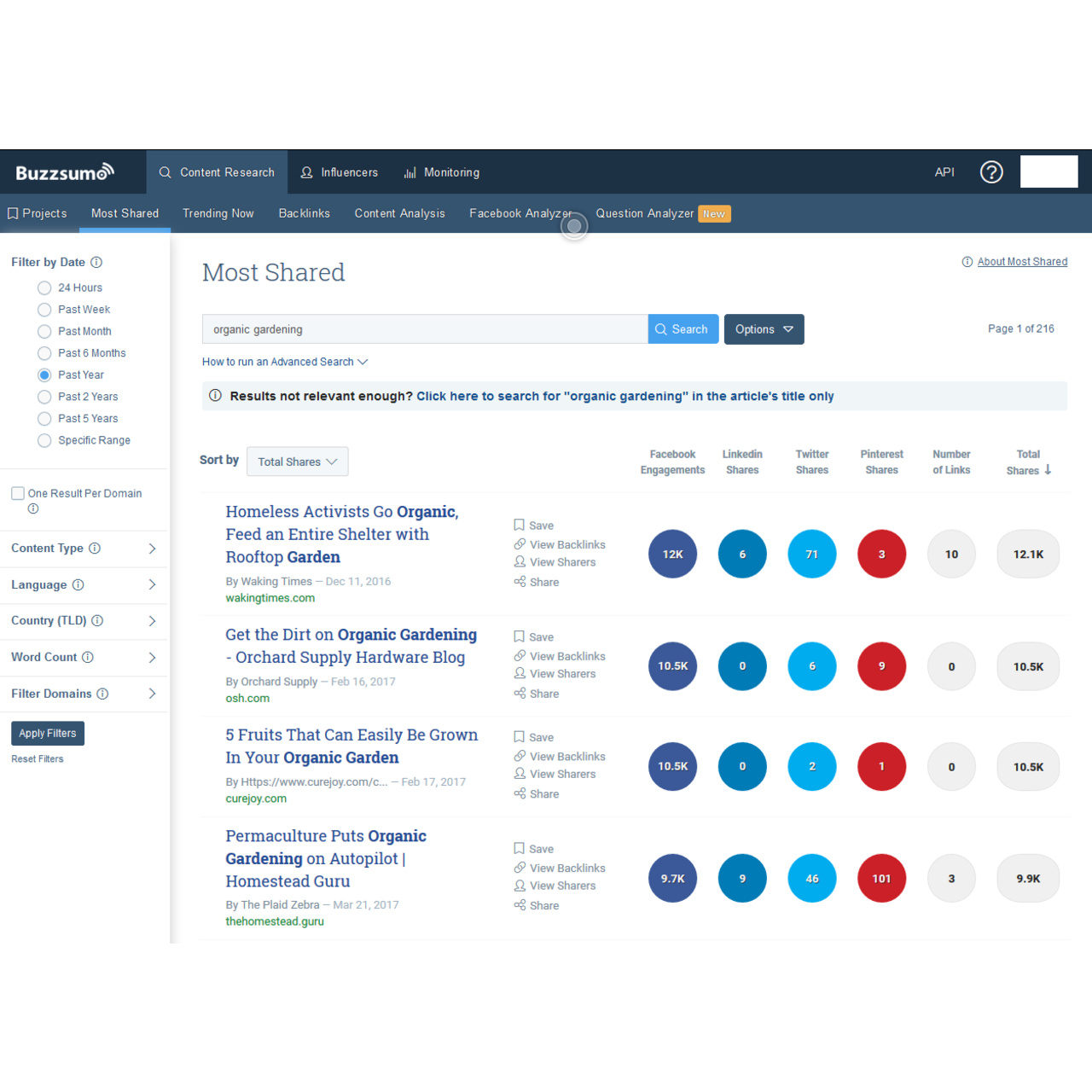Click View Sharers icon on the curejoy.com article
This screenshot has width=1092, height=1092.
click(520, 774)
